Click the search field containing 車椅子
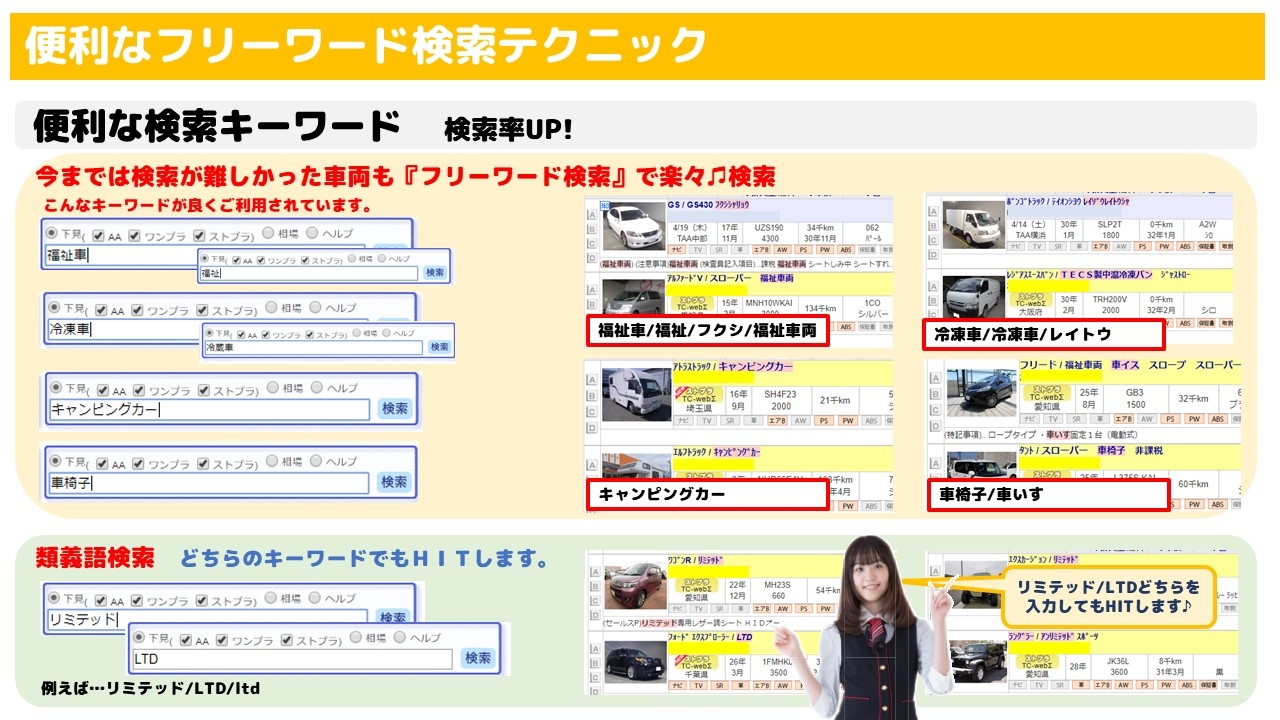Image resolution: width=1280 pixels, height=720 pixels. pyautogui.click(x=210, y=483)
